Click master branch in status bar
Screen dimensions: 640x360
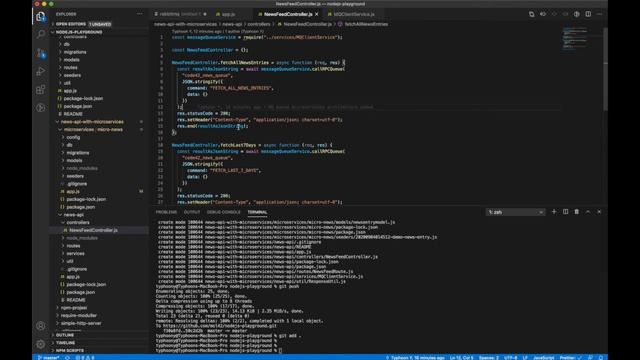click(49, 357)
